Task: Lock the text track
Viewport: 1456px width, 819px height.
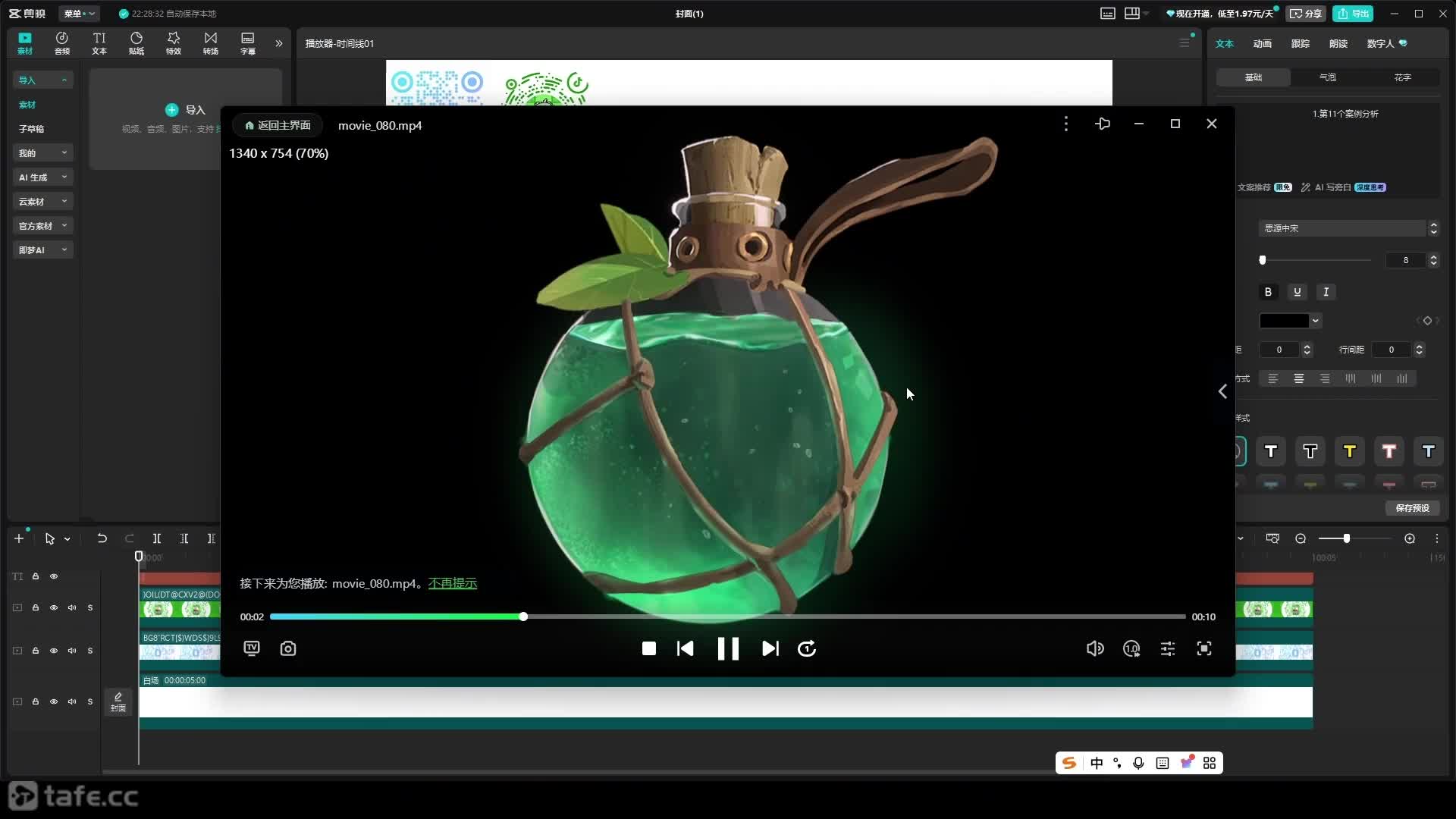Action: click(x=36, y=576)
